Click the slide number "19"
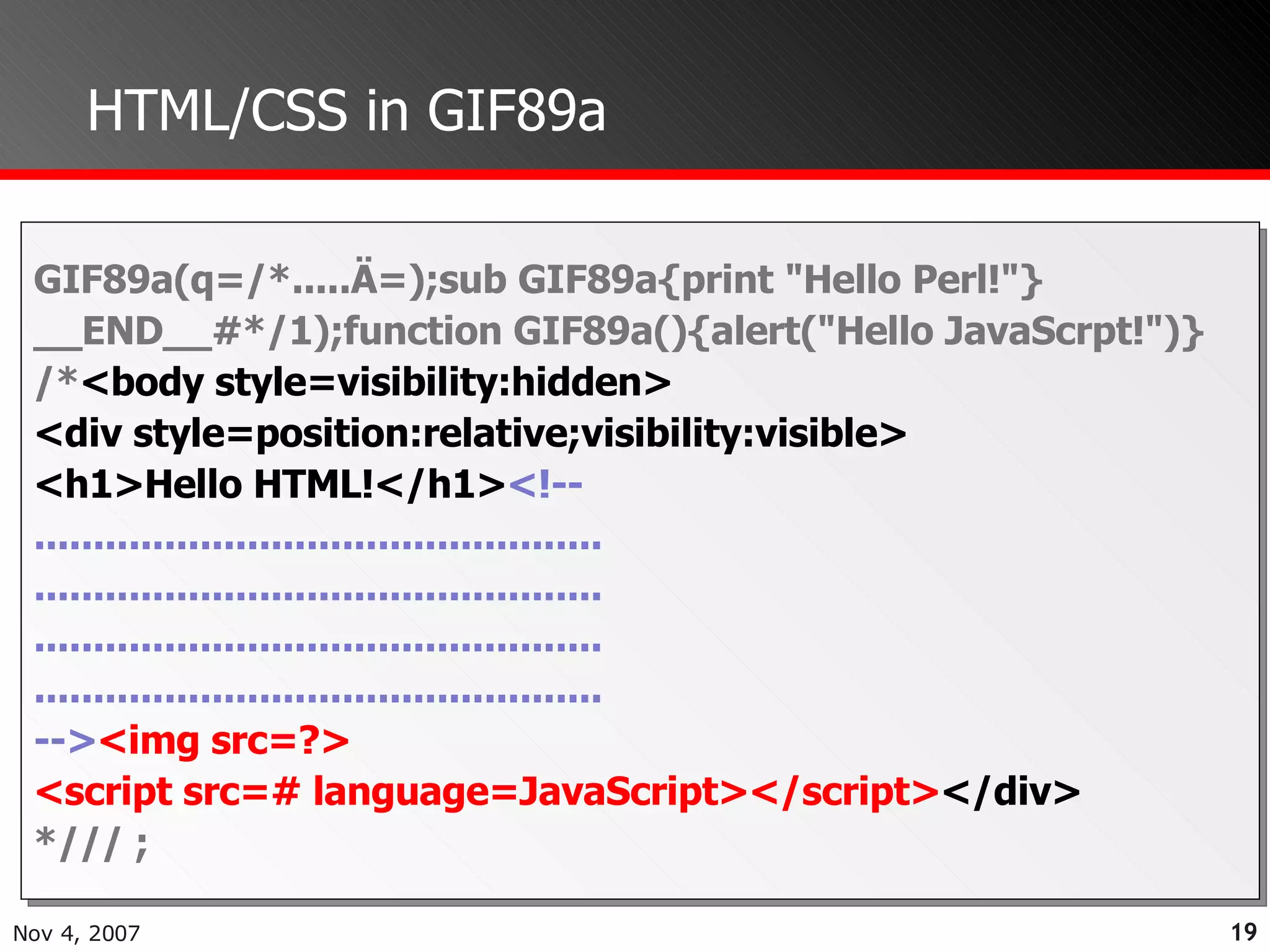Screen dimensions: 1270x952 (1243, 932)
